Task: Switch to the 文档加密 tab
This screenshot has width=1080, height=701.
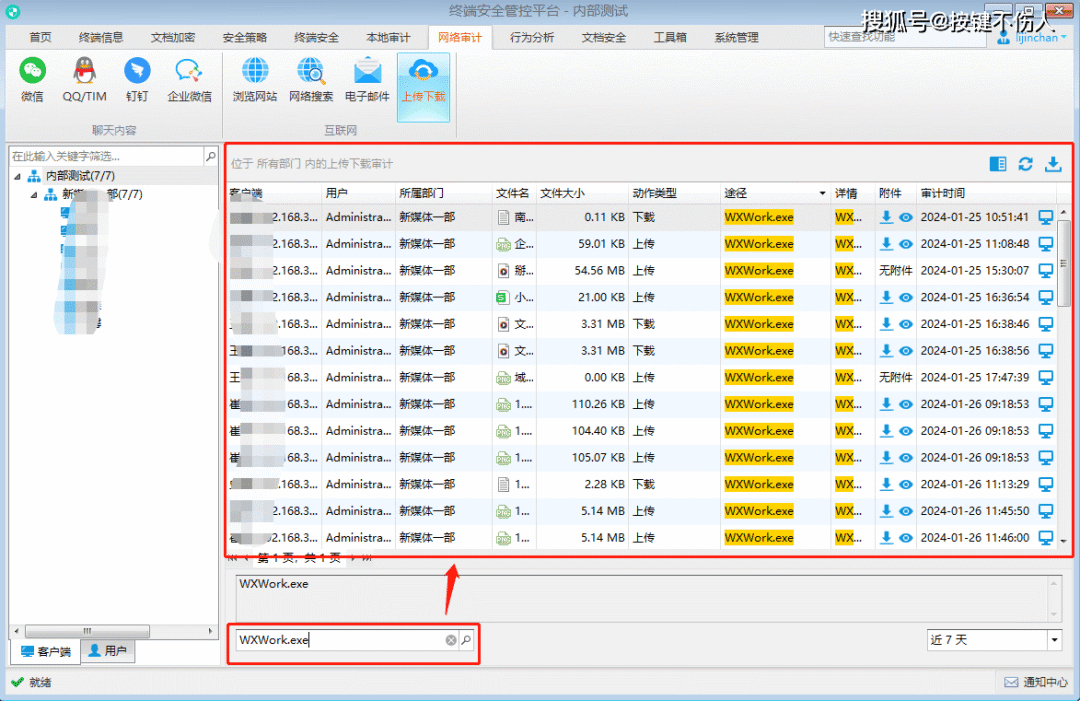Action: (x=173, y=37)
